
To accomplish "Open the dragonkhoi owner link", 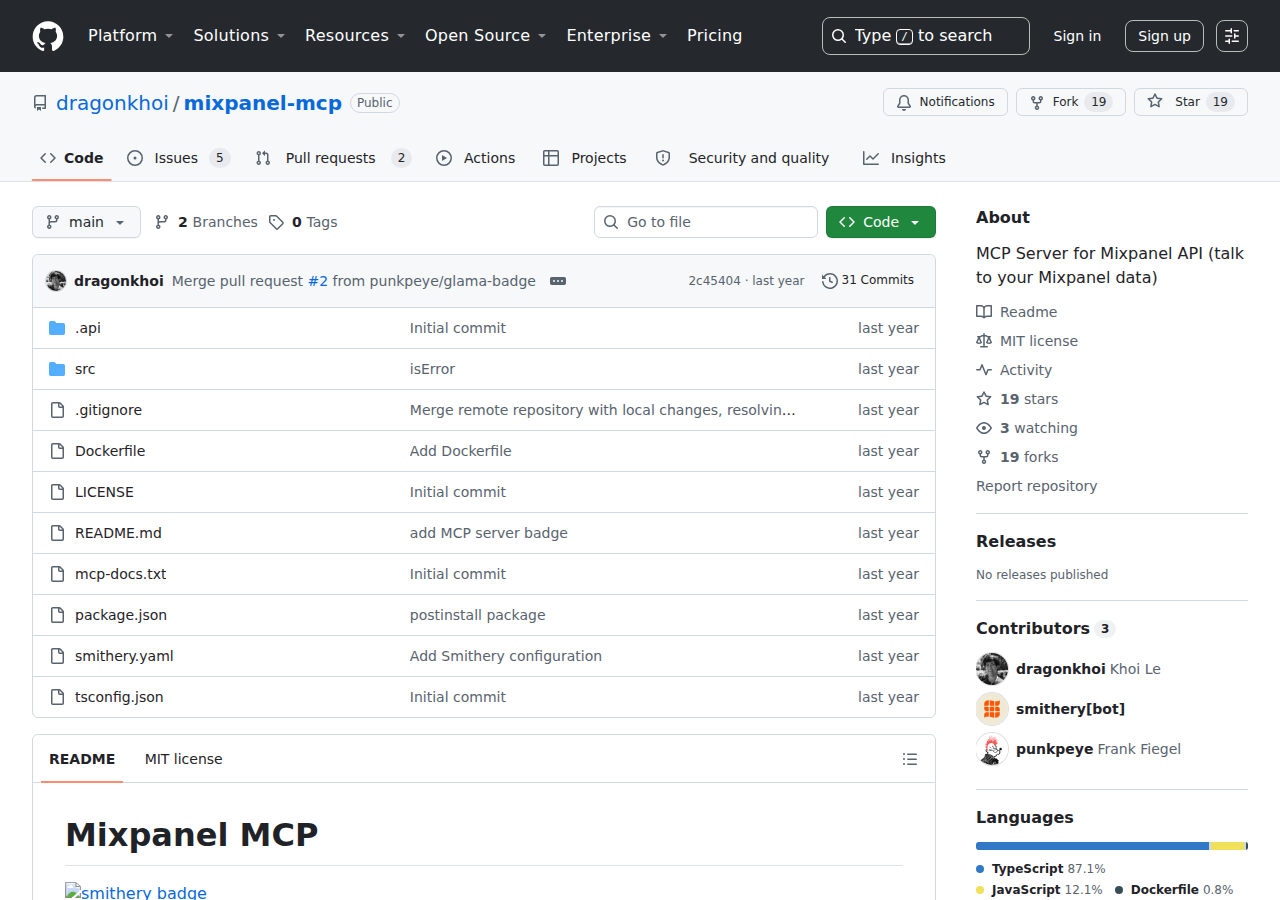I will click(112, 103).
